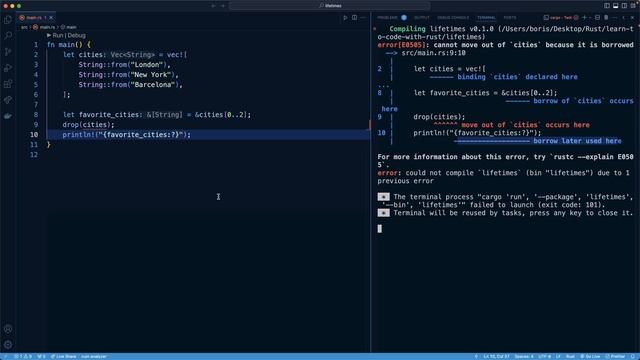640x360 pixels.
Task: Open the Source Control view
Action: (x=8, y=52)
